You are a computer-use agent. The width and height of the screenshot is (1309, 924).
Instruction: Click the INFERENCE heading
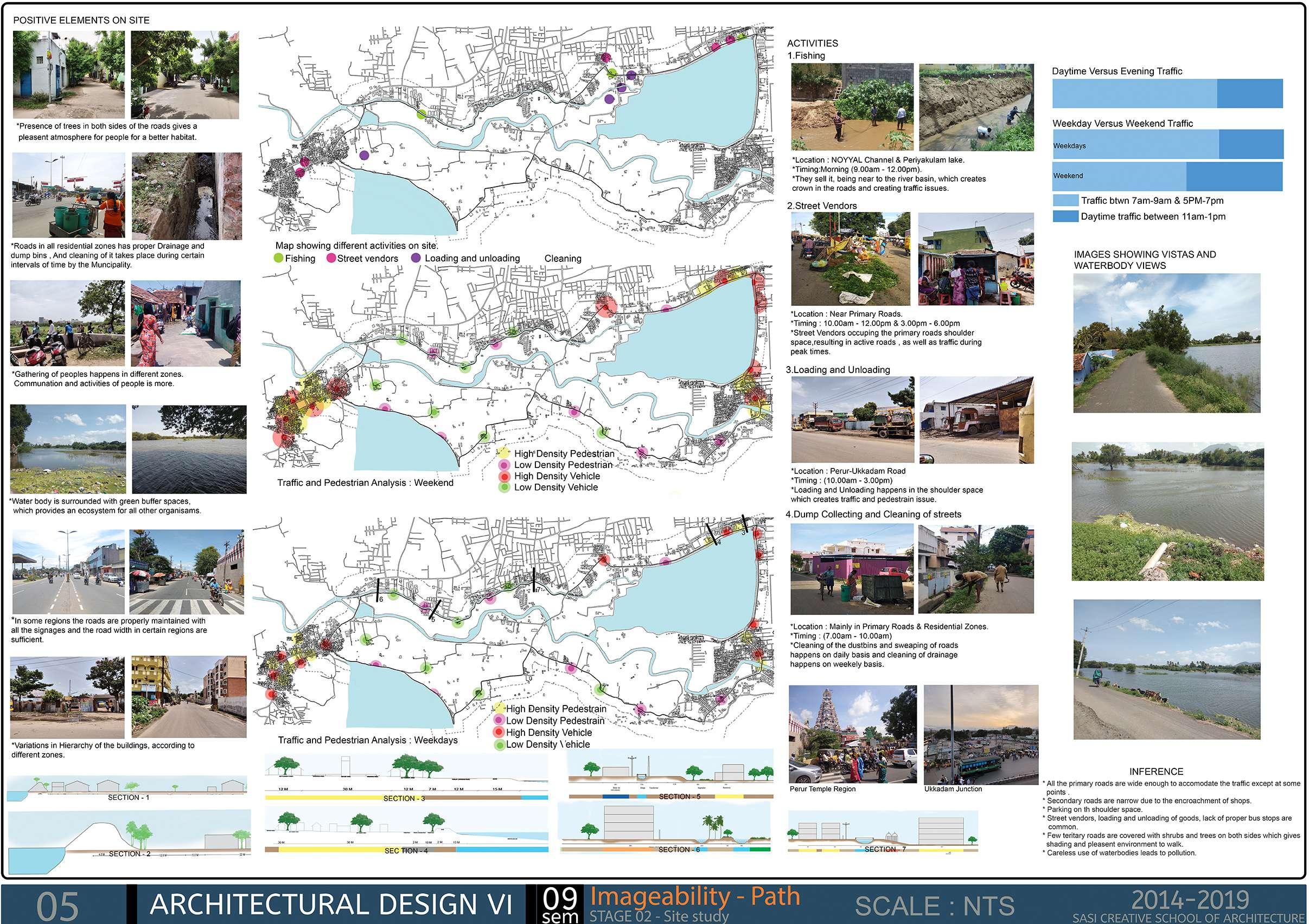[1155, 771]
